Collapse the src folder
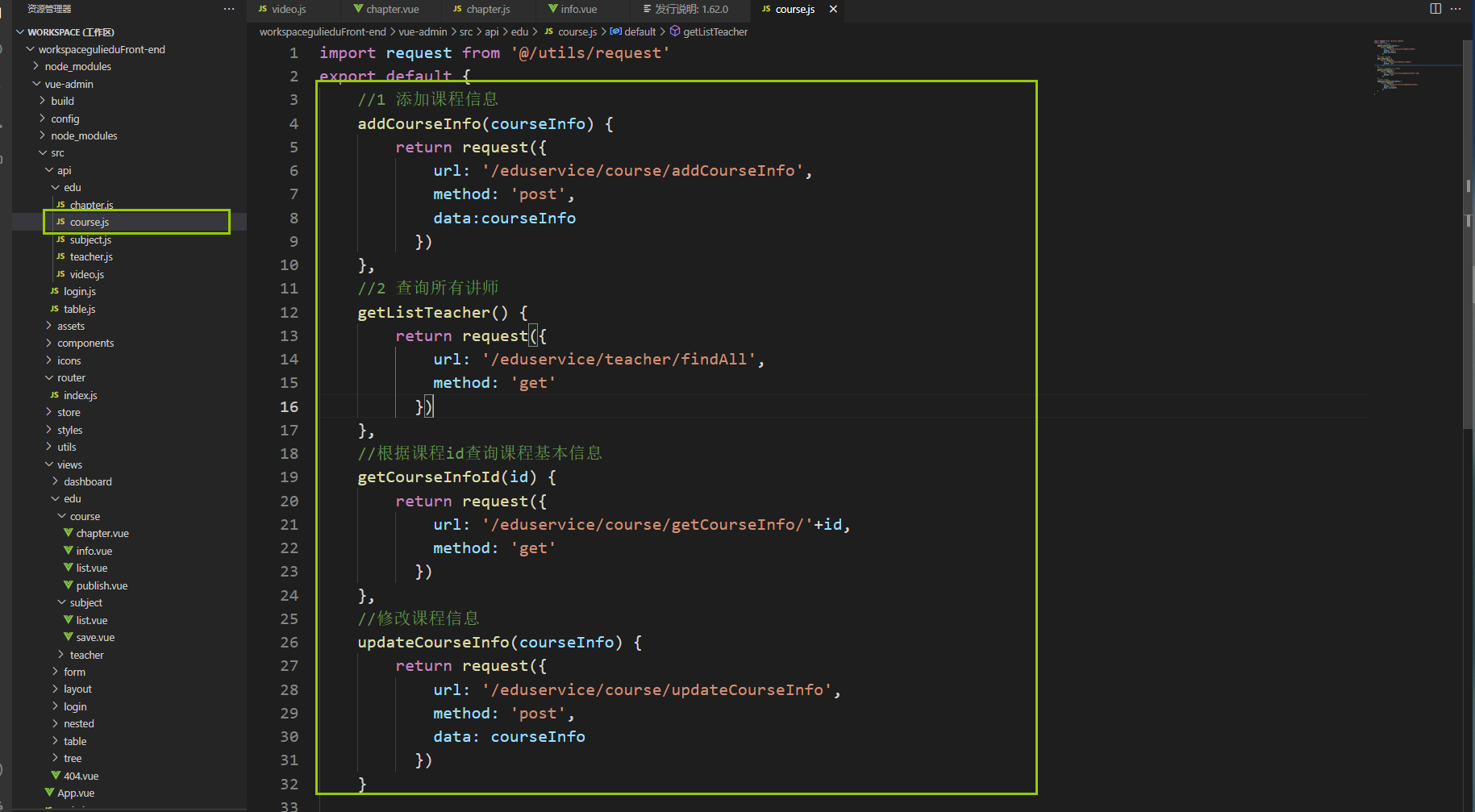The height and width of the screenshot is (812, 1475). click(43, 152)
